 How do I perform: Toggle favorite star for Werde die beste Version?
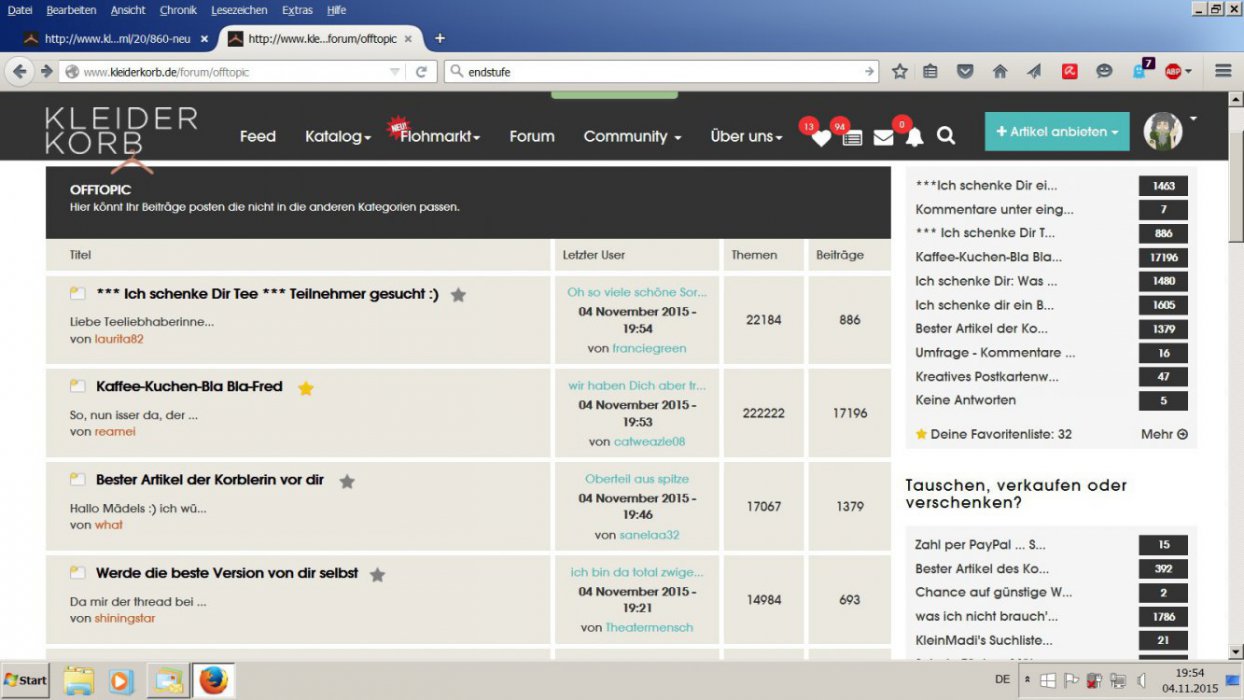pyautogui.click(x=377, y=575)
